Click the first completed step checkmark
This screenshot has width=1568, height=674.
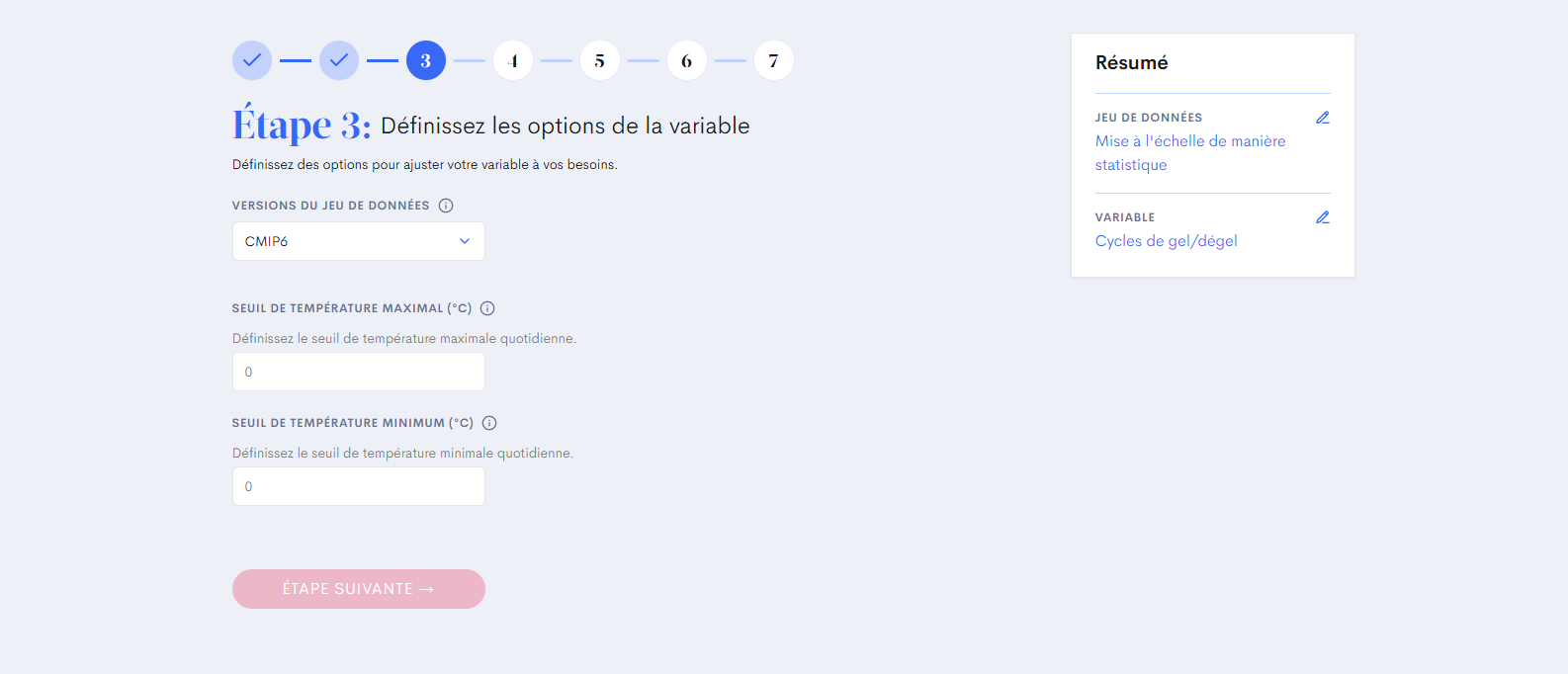252,60
